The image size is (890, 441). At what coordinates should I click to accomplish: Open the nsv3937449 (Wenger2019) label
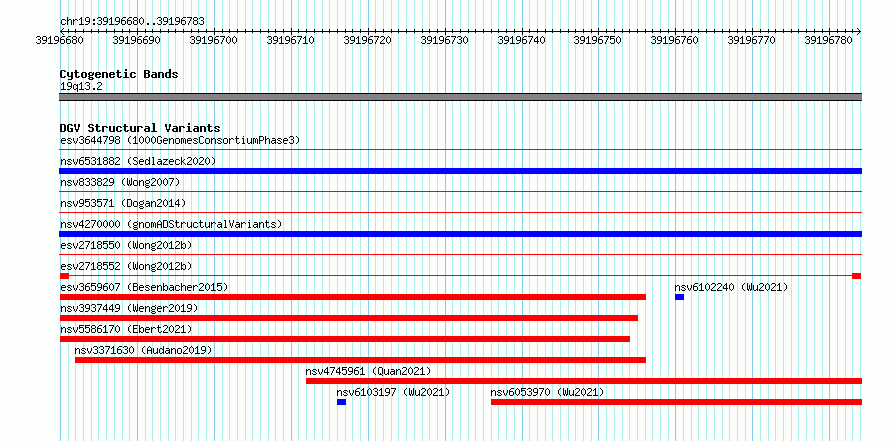(129, 308)
